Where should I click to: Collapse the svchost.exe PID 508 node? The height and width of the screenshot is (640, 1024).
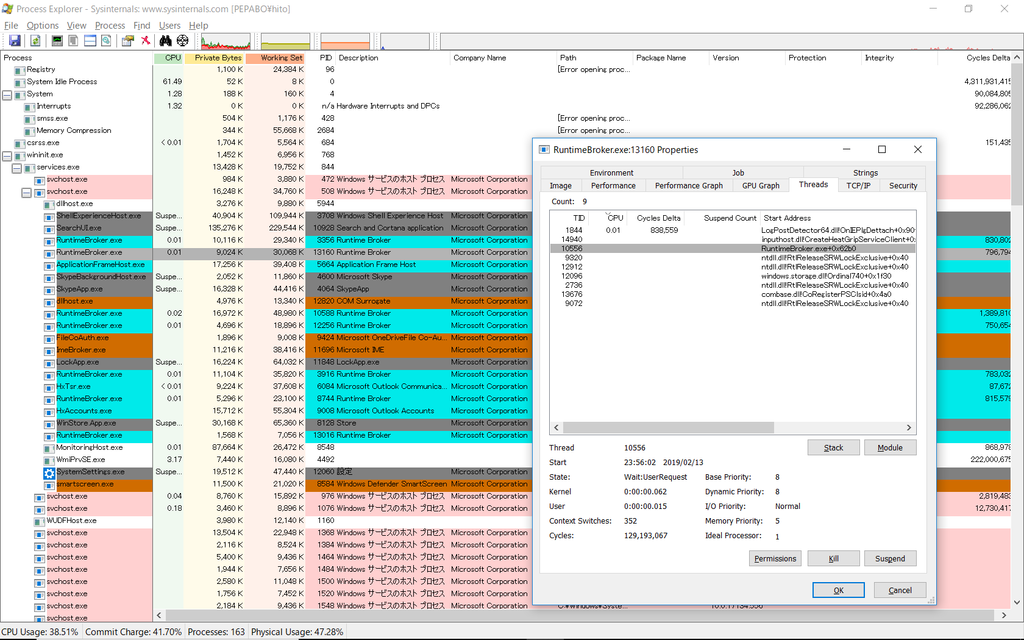tap(27, 192)
